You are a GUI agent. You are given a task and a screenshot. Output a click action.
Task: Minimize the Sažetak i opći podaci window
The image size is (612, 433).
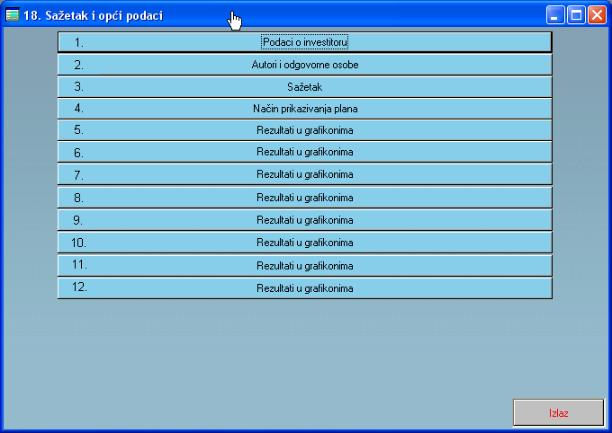click(555, 15)
